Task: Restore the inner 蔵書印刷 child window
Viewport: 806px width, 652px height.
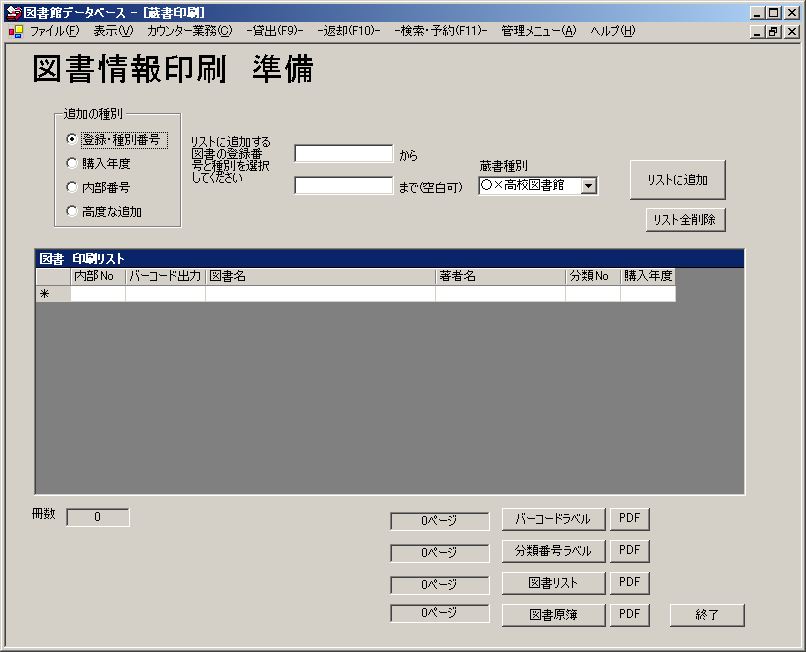Action: [x=774, y=32]
